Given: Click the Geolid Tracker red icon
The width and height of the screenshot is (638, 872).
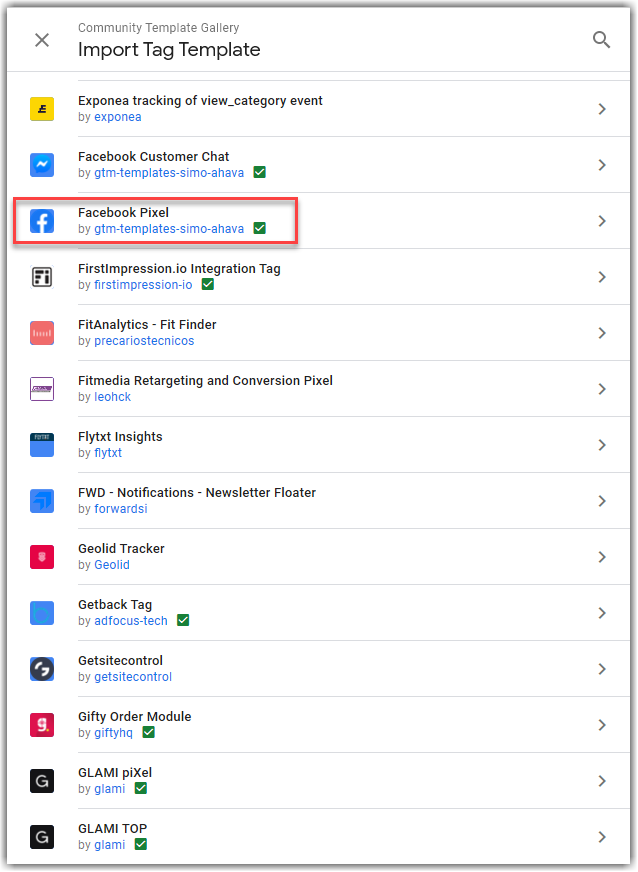Looking at the screenshot, I should [x=42, y=557].
